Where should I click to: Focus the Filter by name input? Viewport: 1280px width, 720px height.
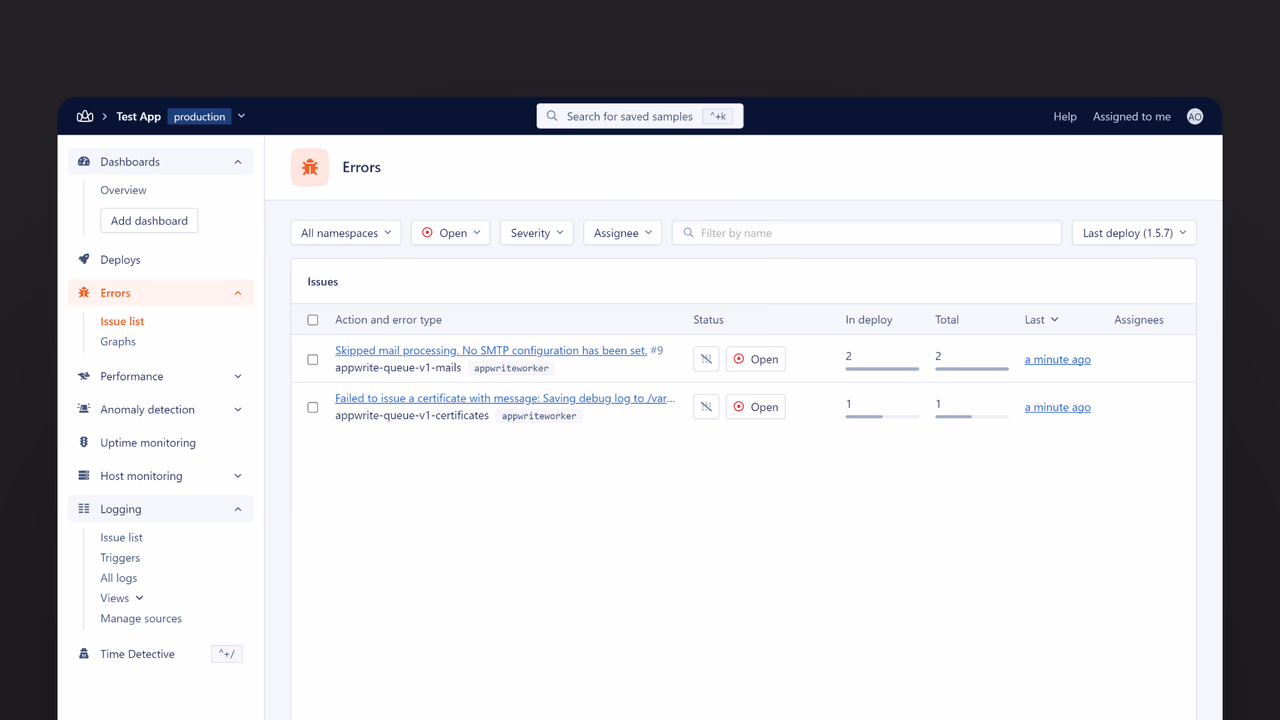(x=867, y=233)
